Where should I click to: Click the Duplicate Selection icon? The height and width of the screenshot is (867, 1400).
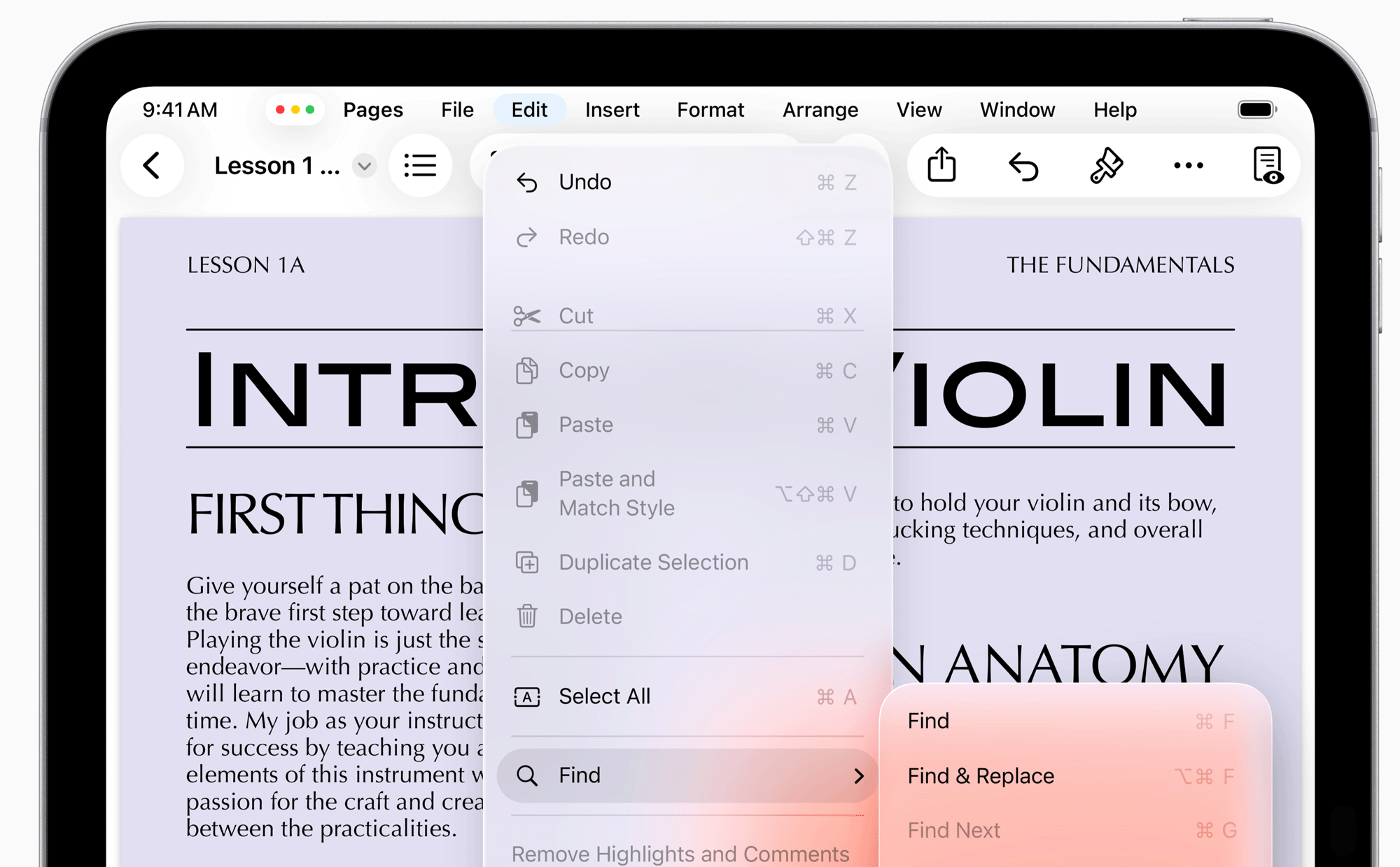coord(526,563)
